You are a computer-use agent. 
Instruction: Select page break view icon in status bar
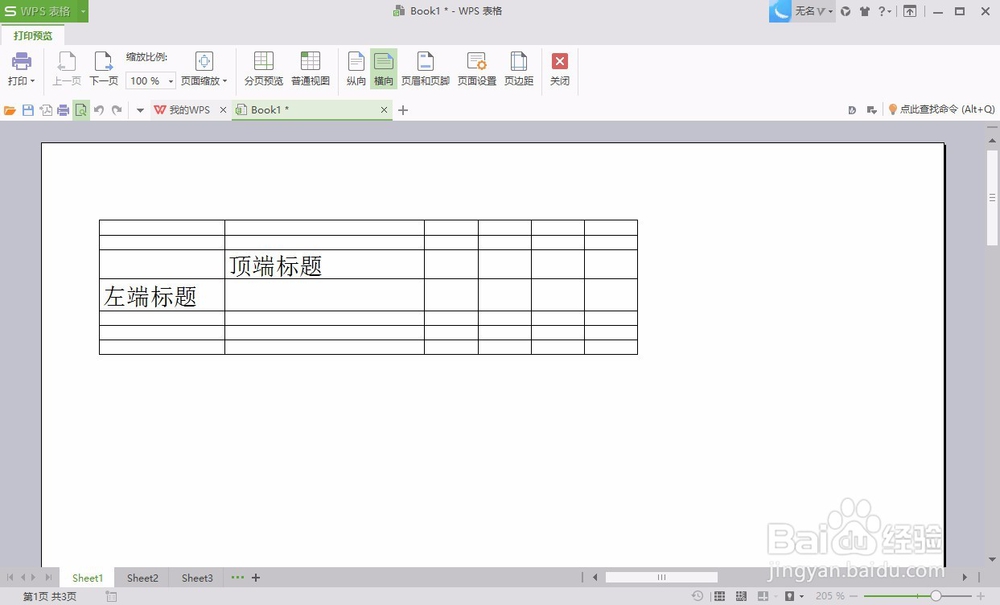(741, 596)
